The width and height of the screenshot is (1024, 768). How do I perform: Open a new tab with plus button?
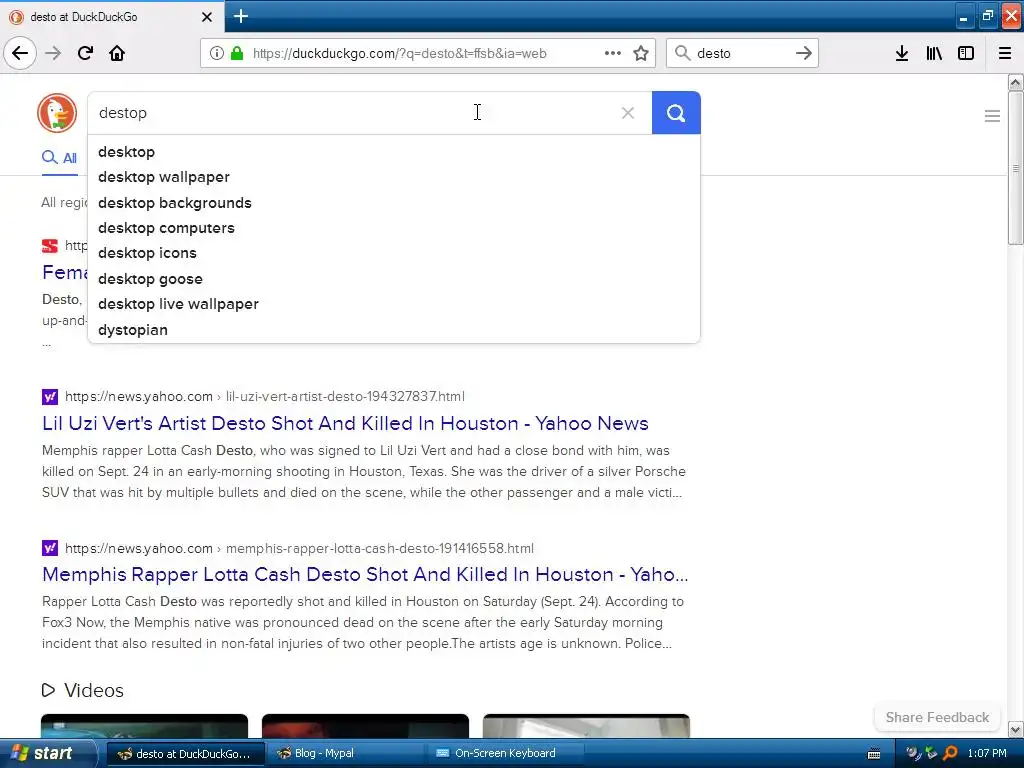(x=241, y=16)
